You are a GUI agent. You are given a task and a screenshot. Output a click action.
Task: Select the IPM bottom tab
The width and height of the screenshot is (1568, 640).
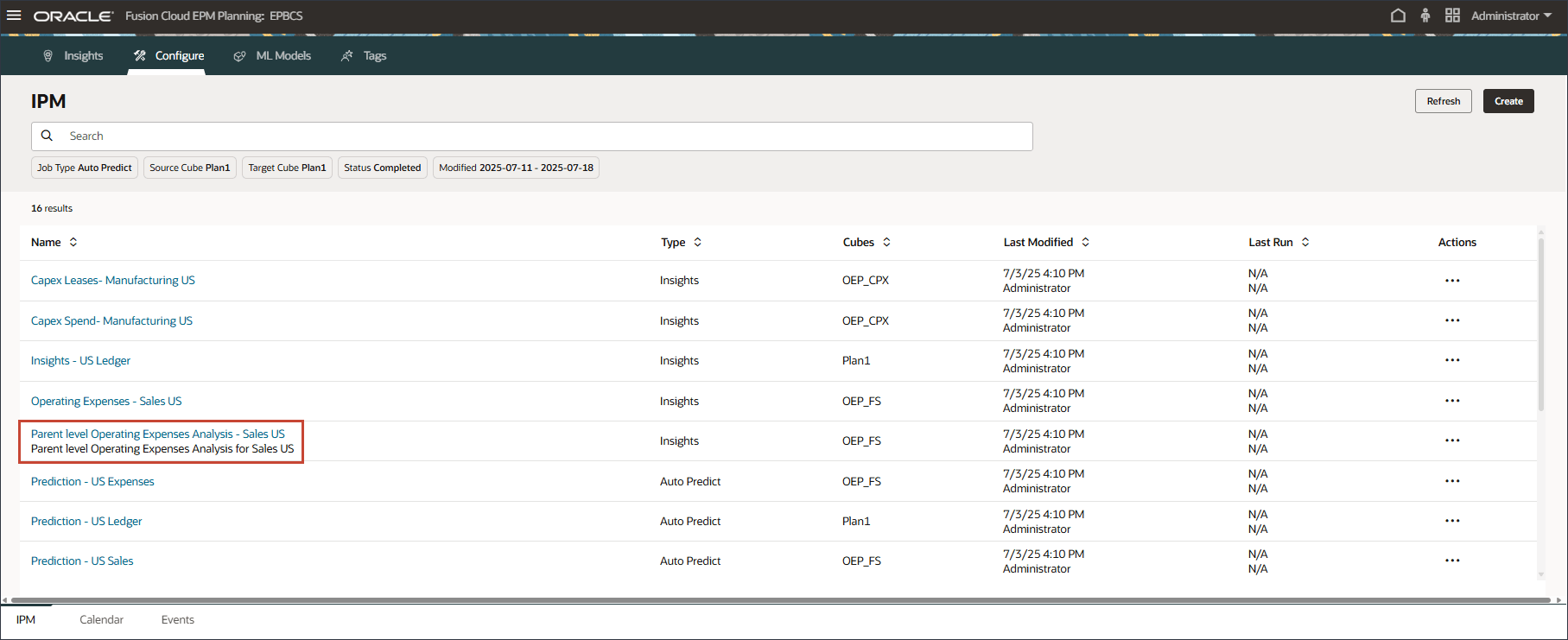point(26,620)
